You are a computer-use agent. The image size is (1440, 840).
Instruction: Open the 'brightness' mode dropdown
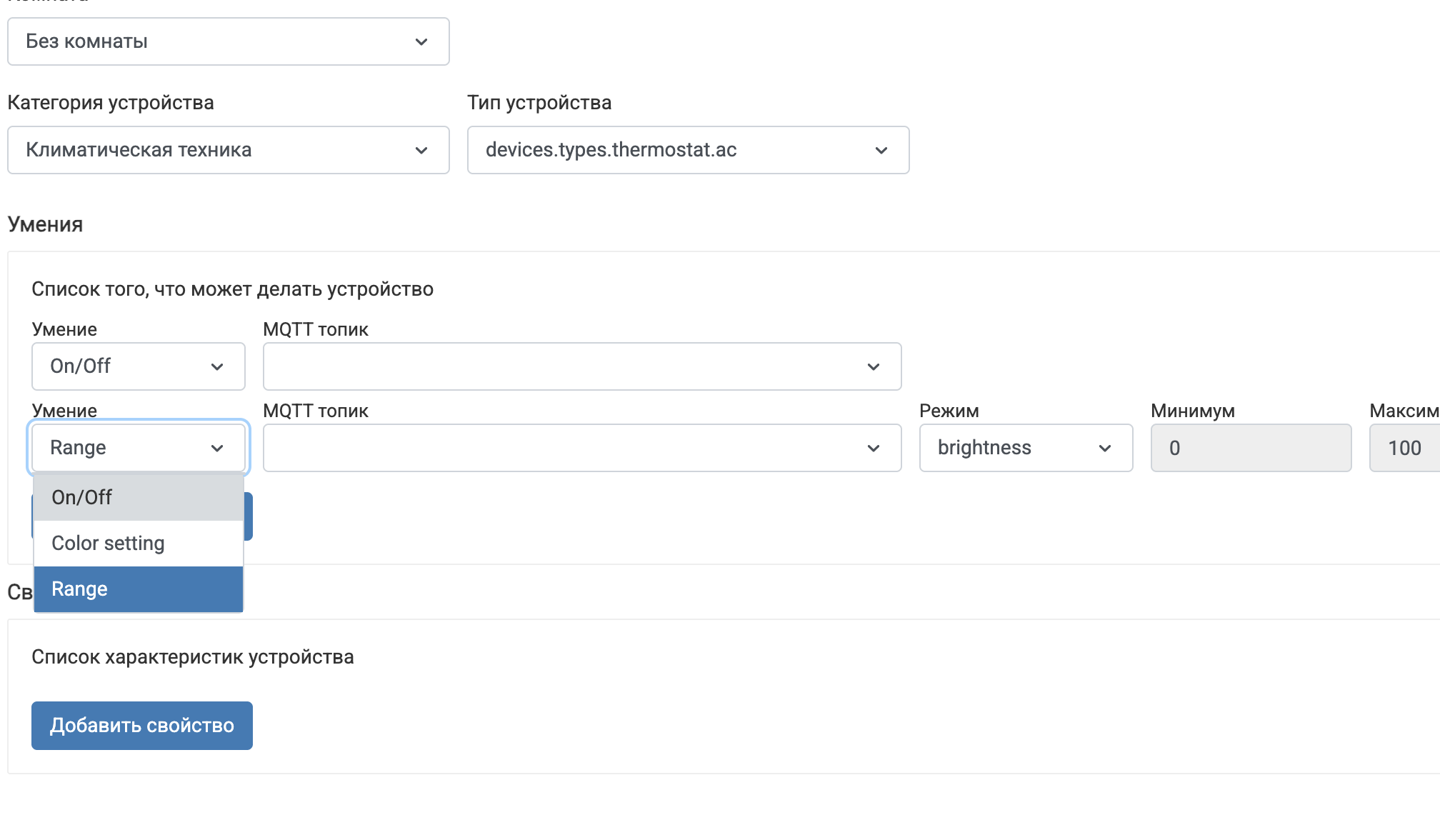[x=1025, y=448]
